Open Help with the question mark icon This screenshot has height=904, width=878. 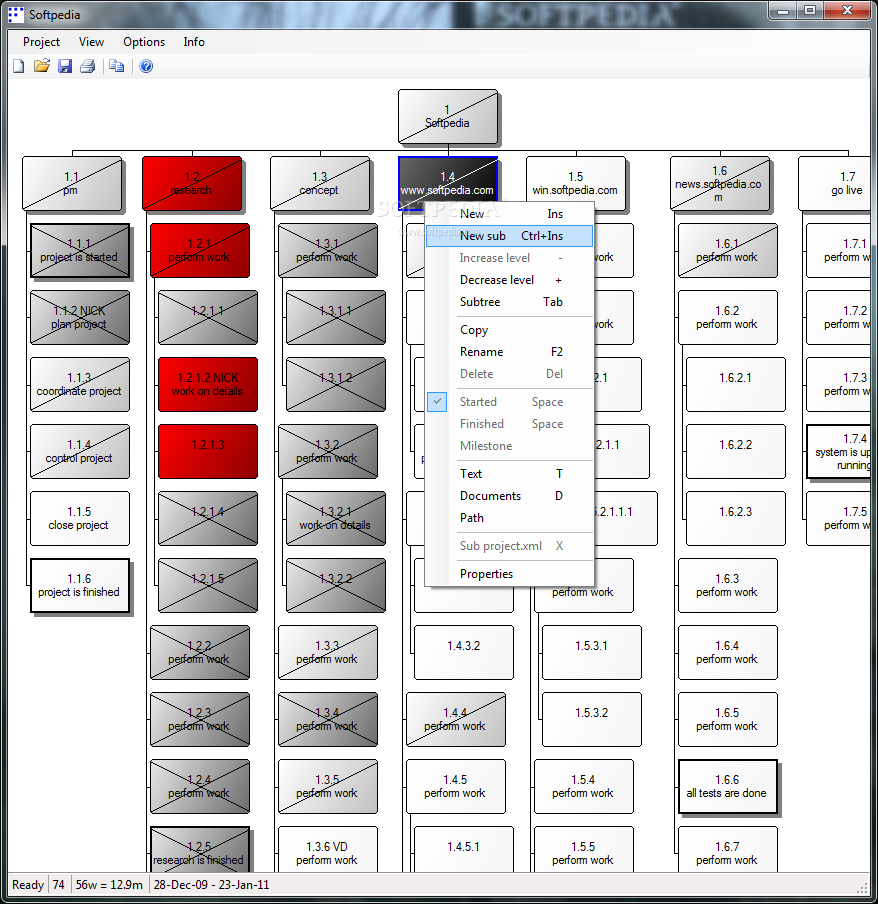(x=146, y=66)
